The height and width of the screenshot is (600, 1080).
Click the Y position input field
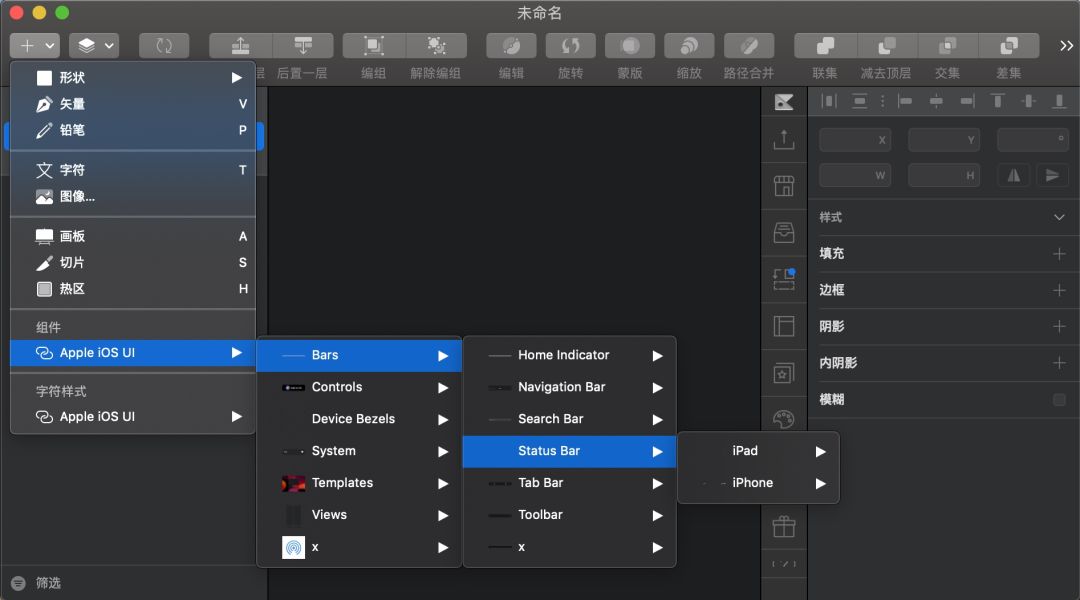[944, 140]
